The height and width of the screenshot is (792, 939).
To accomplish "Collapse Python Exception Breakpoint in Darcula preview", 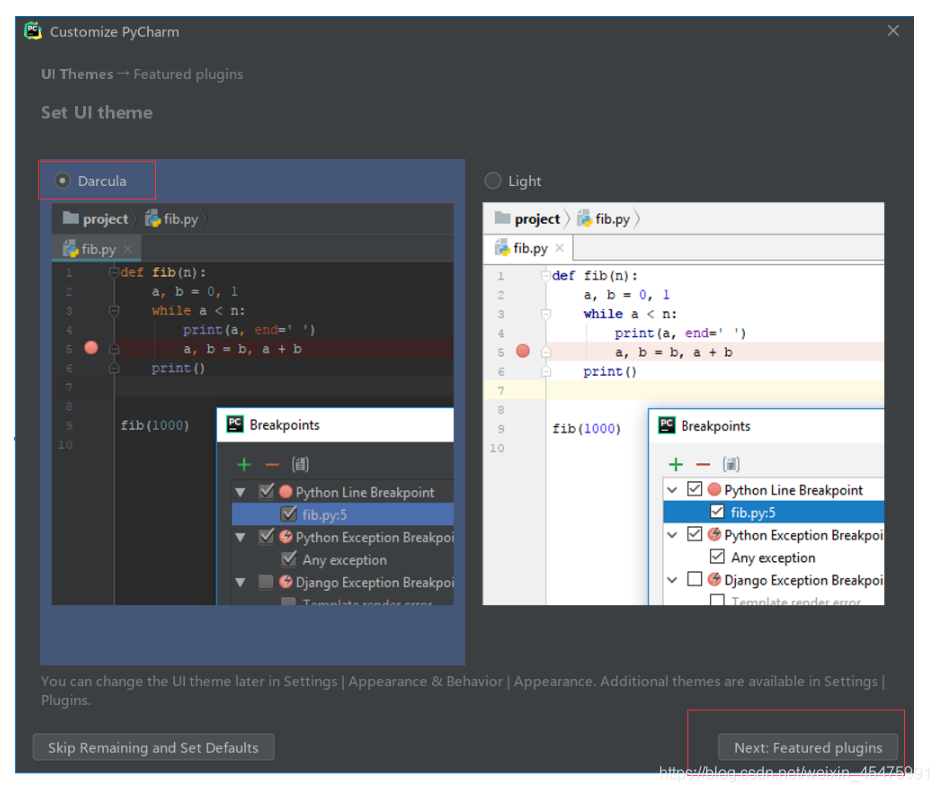I will pyautogui.click(x=241, y=537).
